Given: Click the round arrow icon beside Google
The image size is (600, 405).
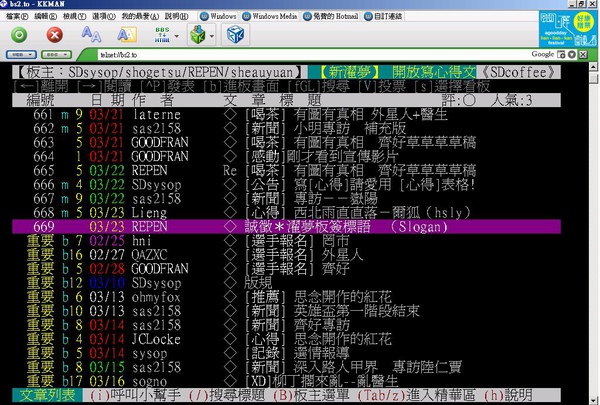Looking at the screenshot, I should tap(572, 54).
